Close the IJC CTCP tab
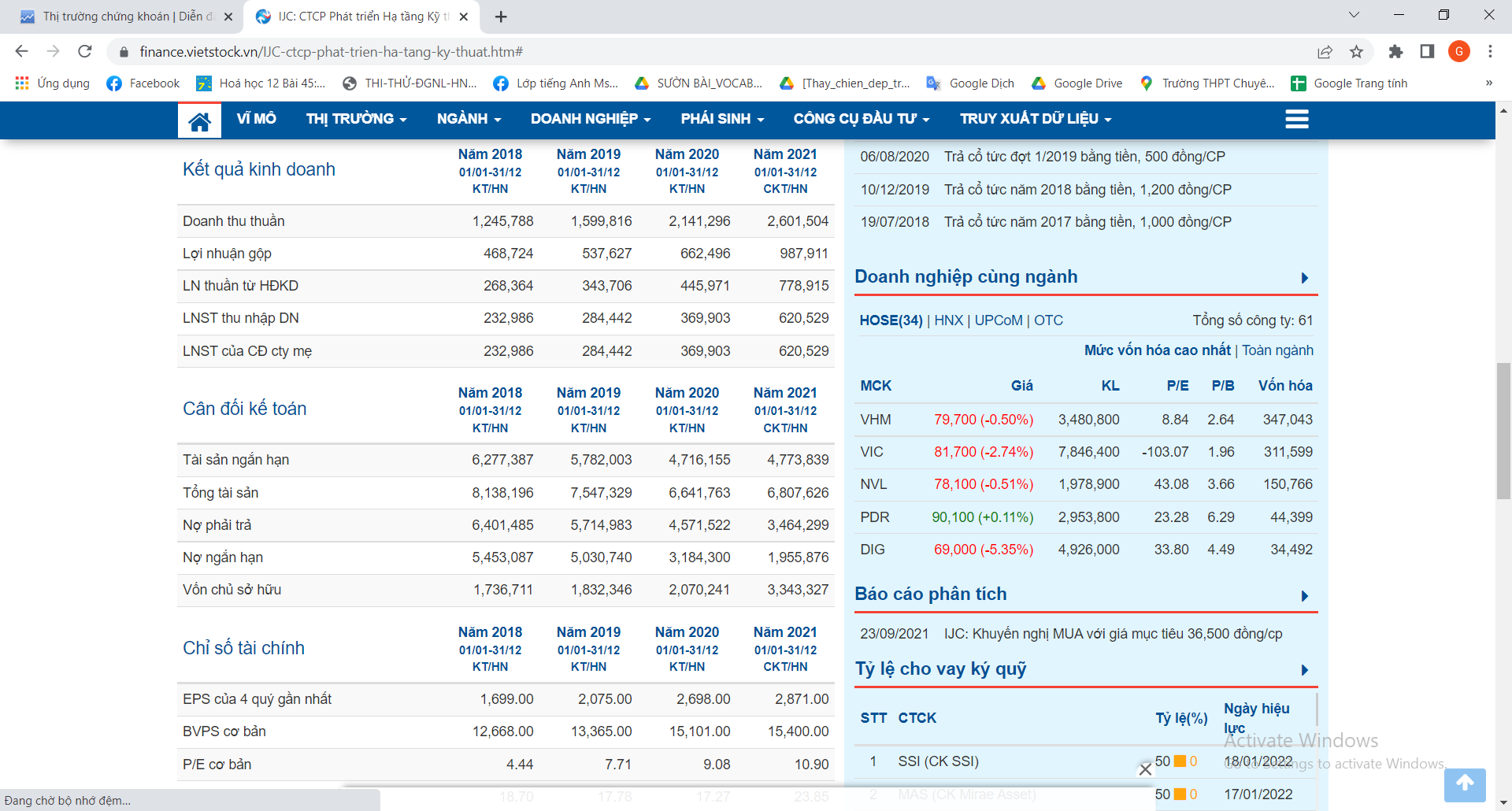 (x=464, y=17)
